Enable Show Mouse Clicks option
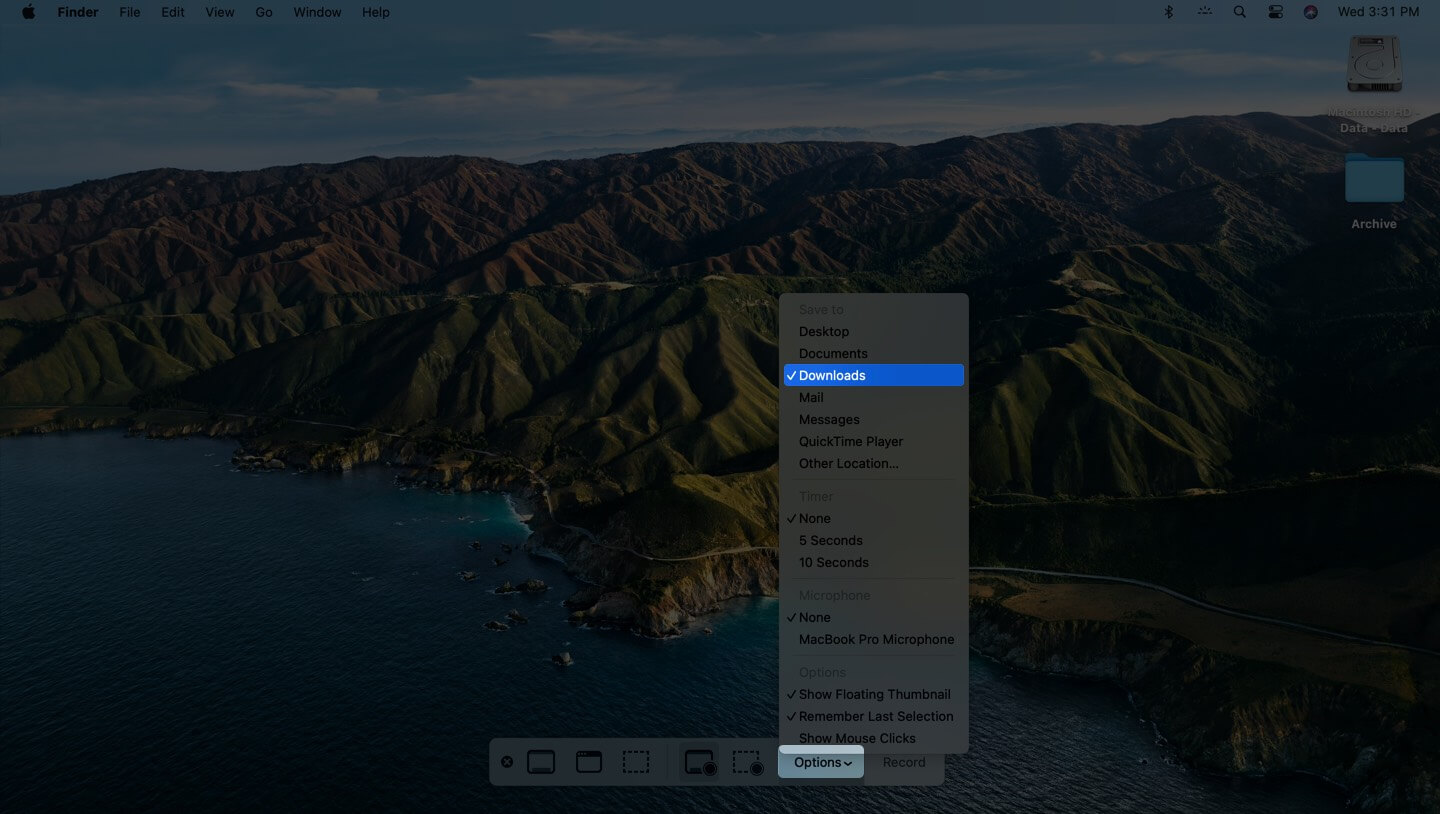 coord(857,738)
